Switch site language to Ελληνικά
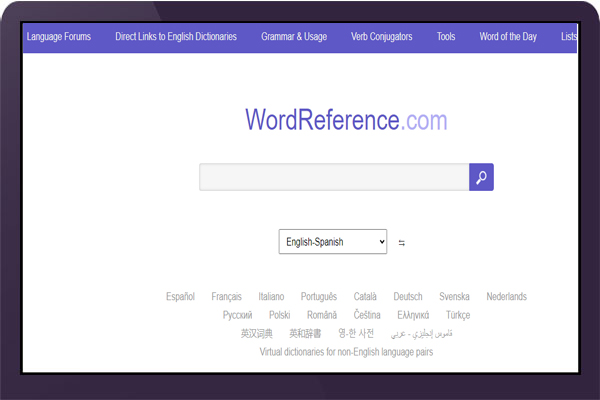Screen dimensions: 600x400 pos(413,315)
